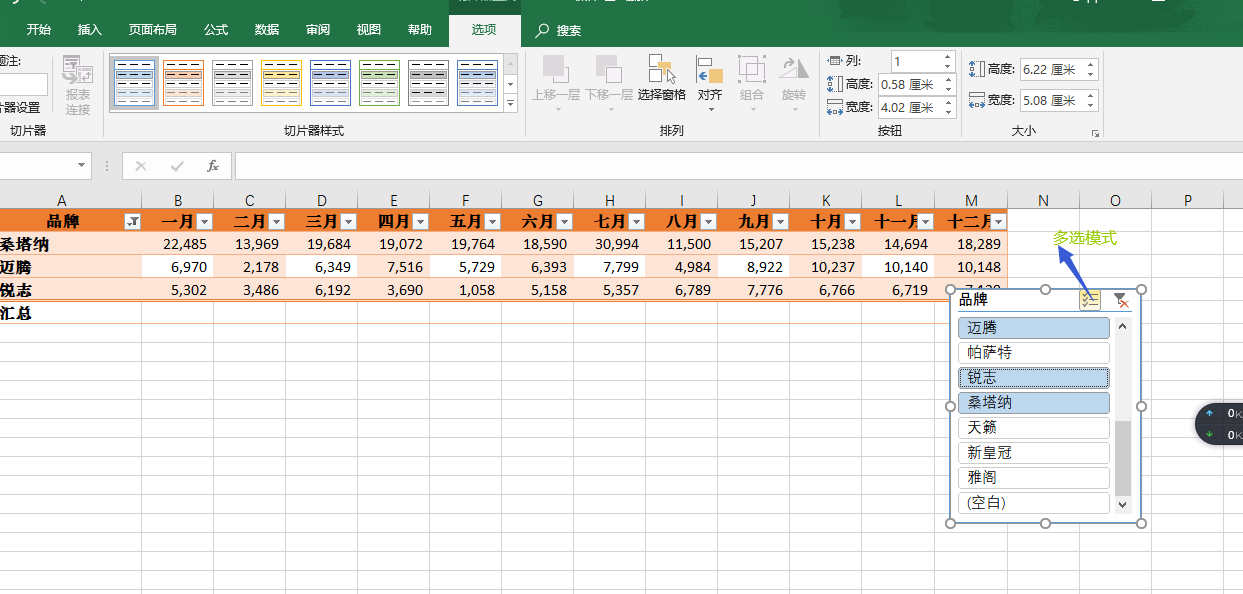Viewport: 1243px width, 594px height.
Task: Expand the name box dropdown arrow
Action: pos(82,166)
